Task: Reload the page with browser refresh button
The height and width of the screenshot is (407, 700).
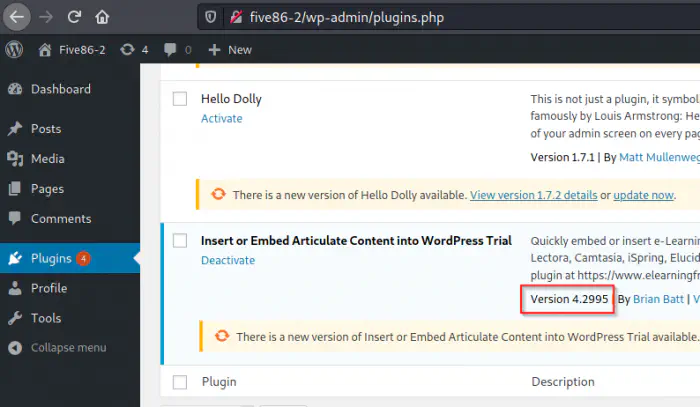Action: pos(74,17)
